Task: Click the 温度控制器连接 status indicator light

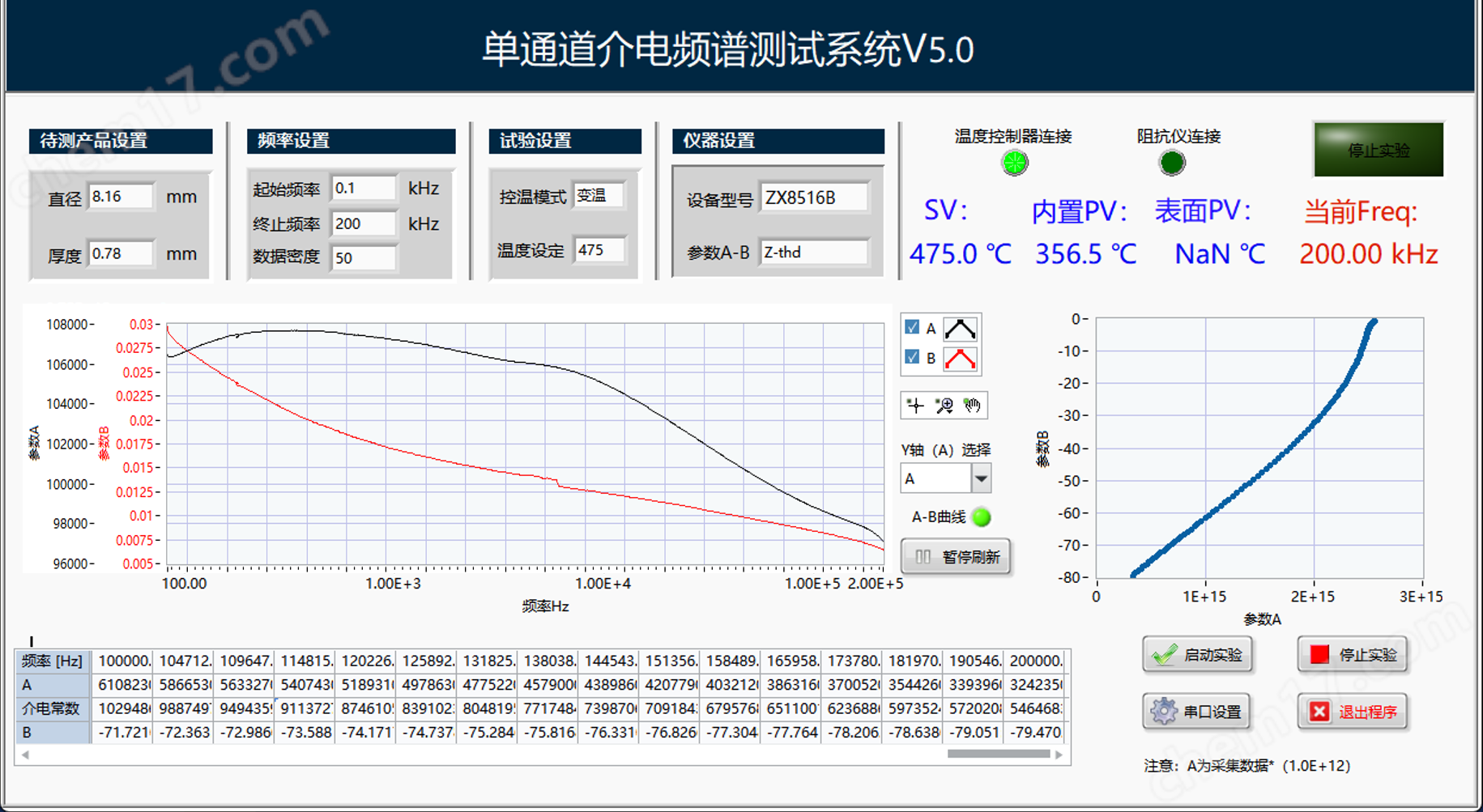Action: (1014, 163)
